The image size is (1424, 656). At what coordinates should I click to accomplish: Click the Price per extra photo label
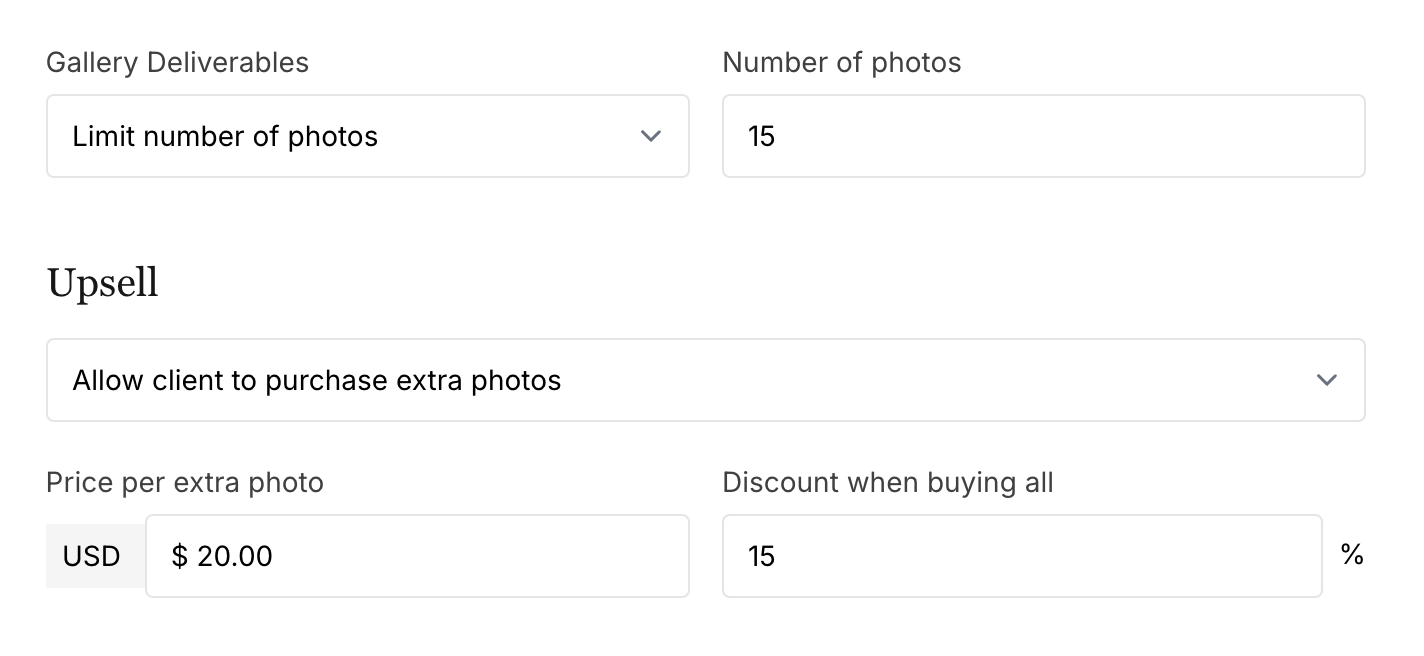(185, 482)
